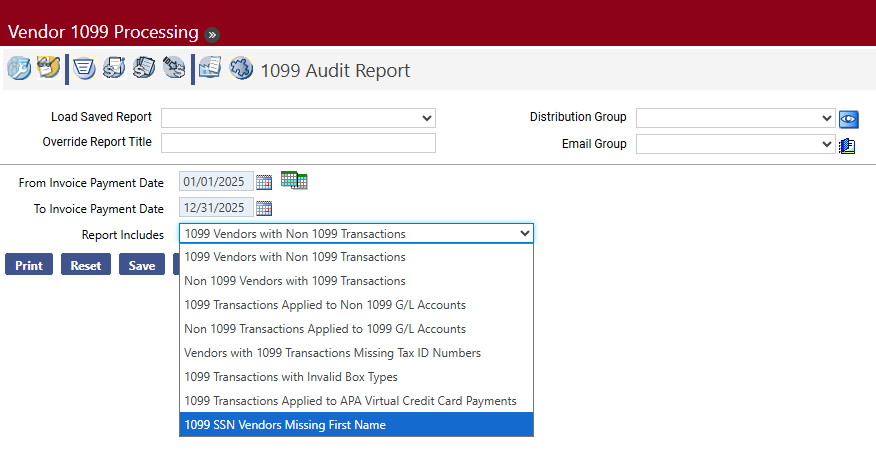Click the Reset button
The height and width of the screenshot is (450, 876).
86,265
